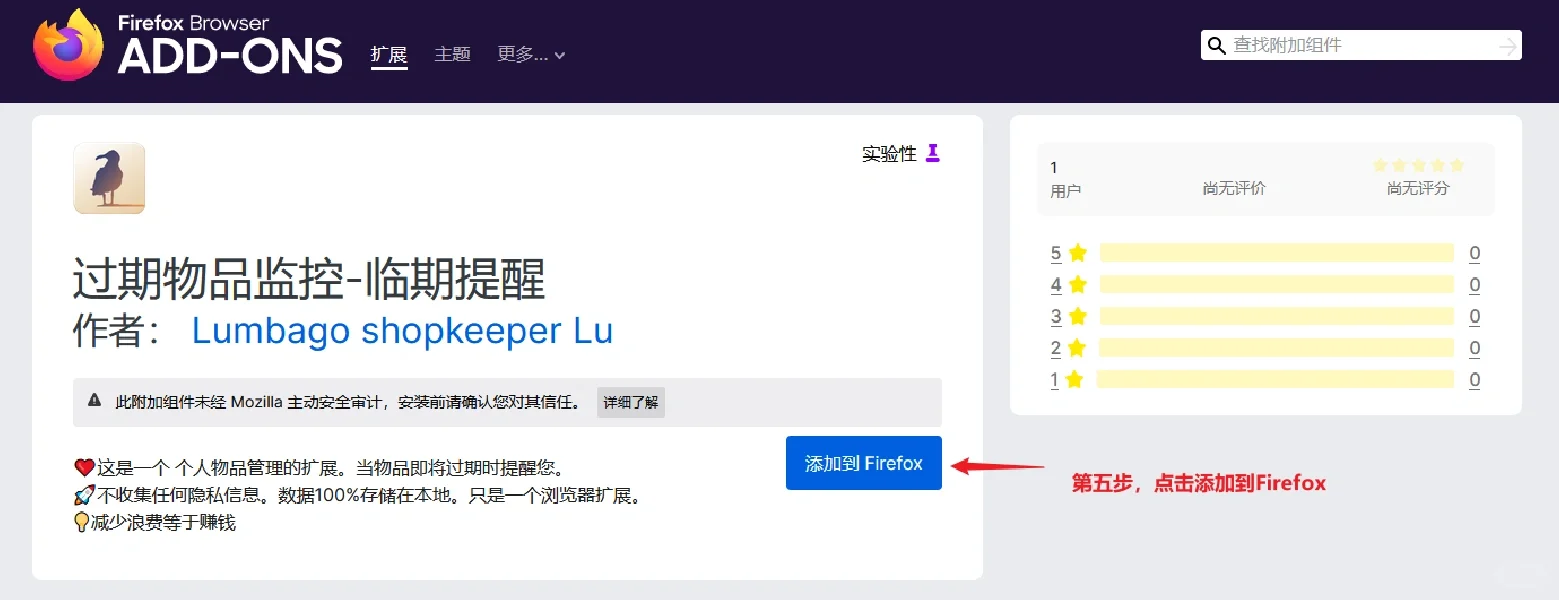
Task: Click the 1-star rating link
Action: [x=1056, y=379]
